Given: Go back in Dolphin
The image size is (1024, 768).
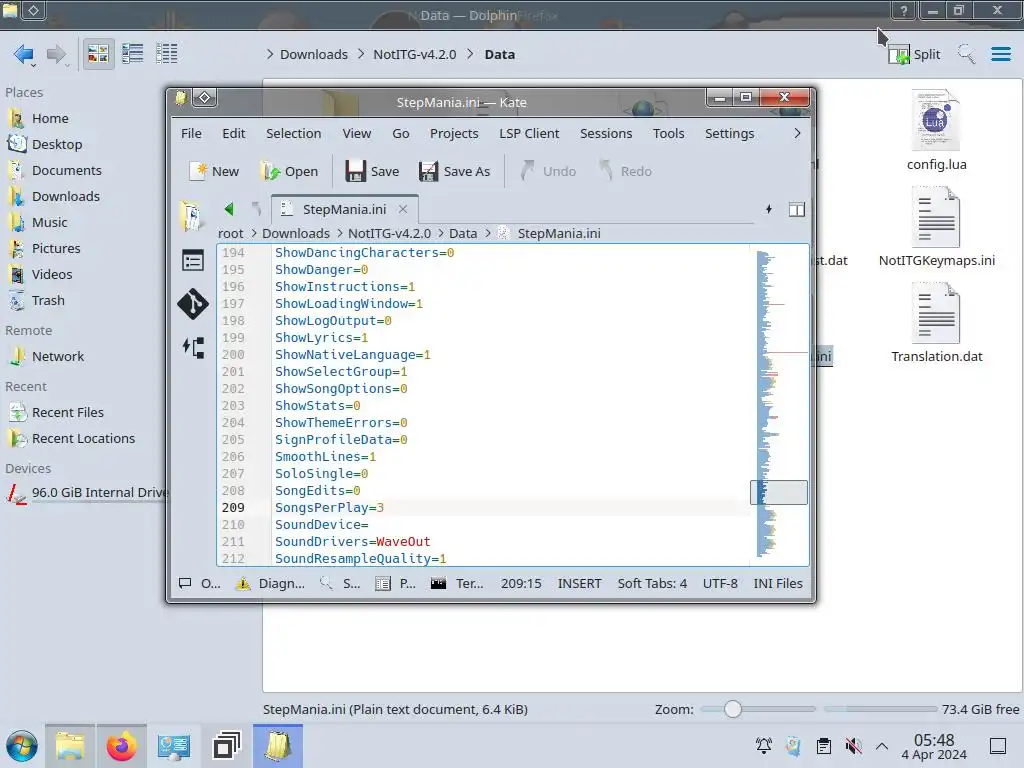Looking at the screenshot, I should 25,54.
